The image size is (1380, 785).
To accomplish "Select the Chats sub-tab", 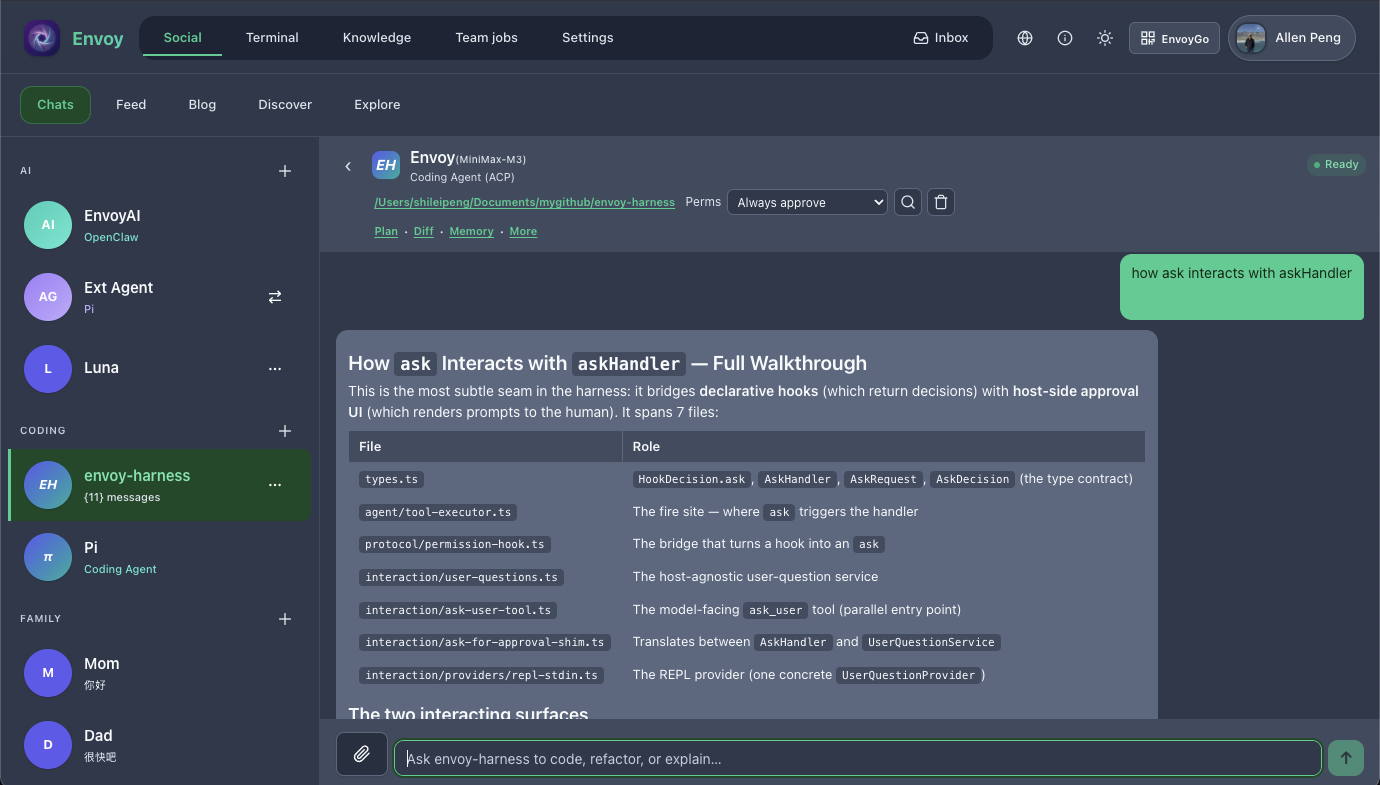I will pyautogui.click(x=55, y=105).
